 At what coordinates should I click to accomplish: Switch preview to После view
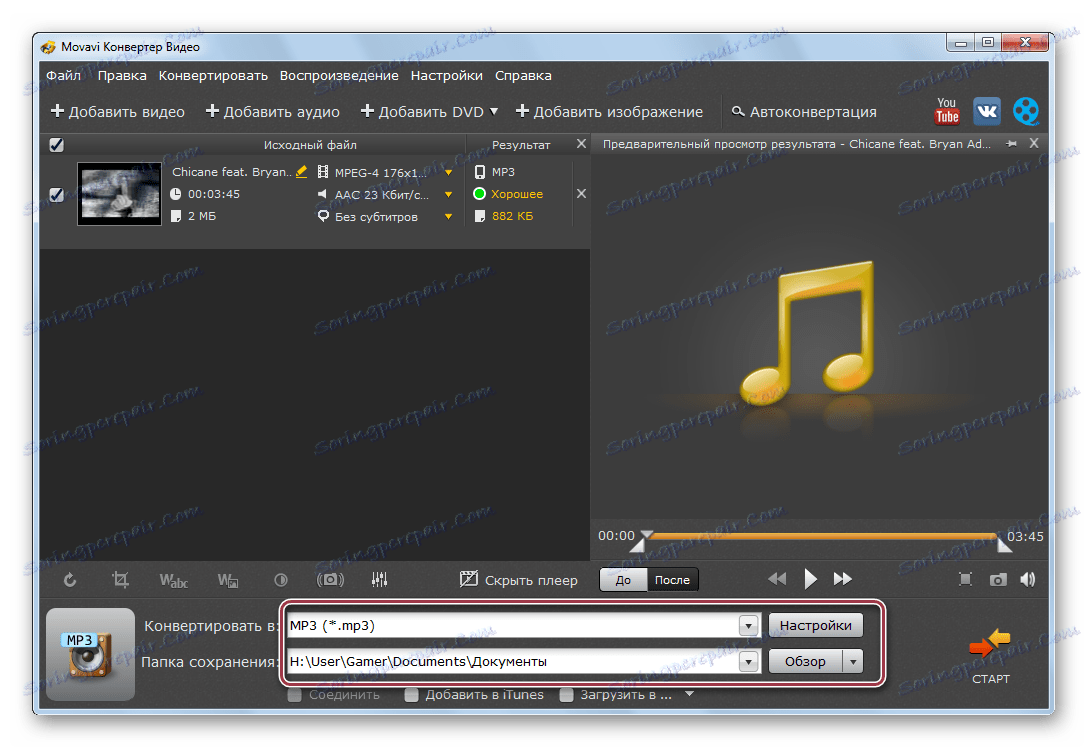coord(672,580)
